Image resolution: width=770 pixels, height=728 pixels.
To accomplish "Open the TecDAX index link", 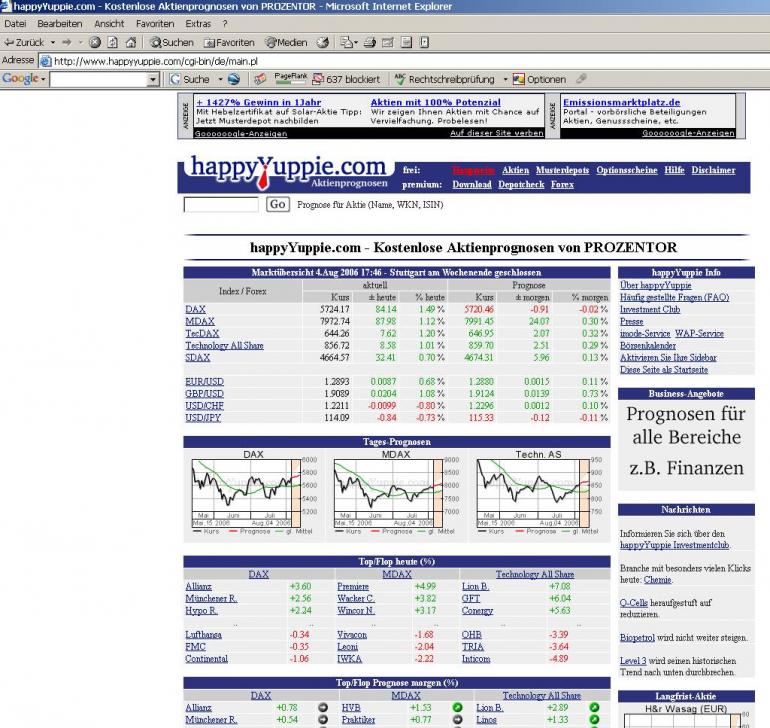I will [202, 334].
